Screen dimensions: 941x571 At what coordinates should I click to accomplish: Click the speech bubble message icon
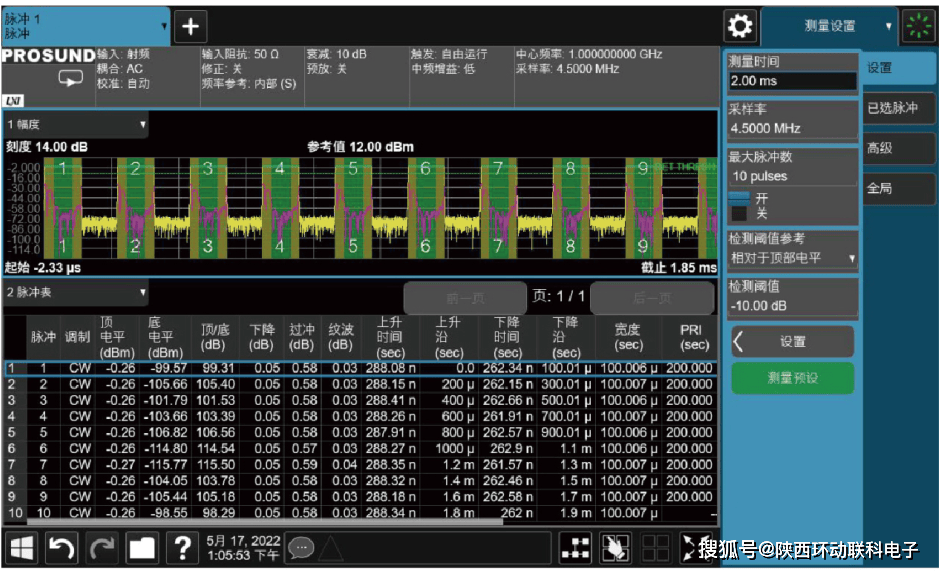click(x=301, y=548)
